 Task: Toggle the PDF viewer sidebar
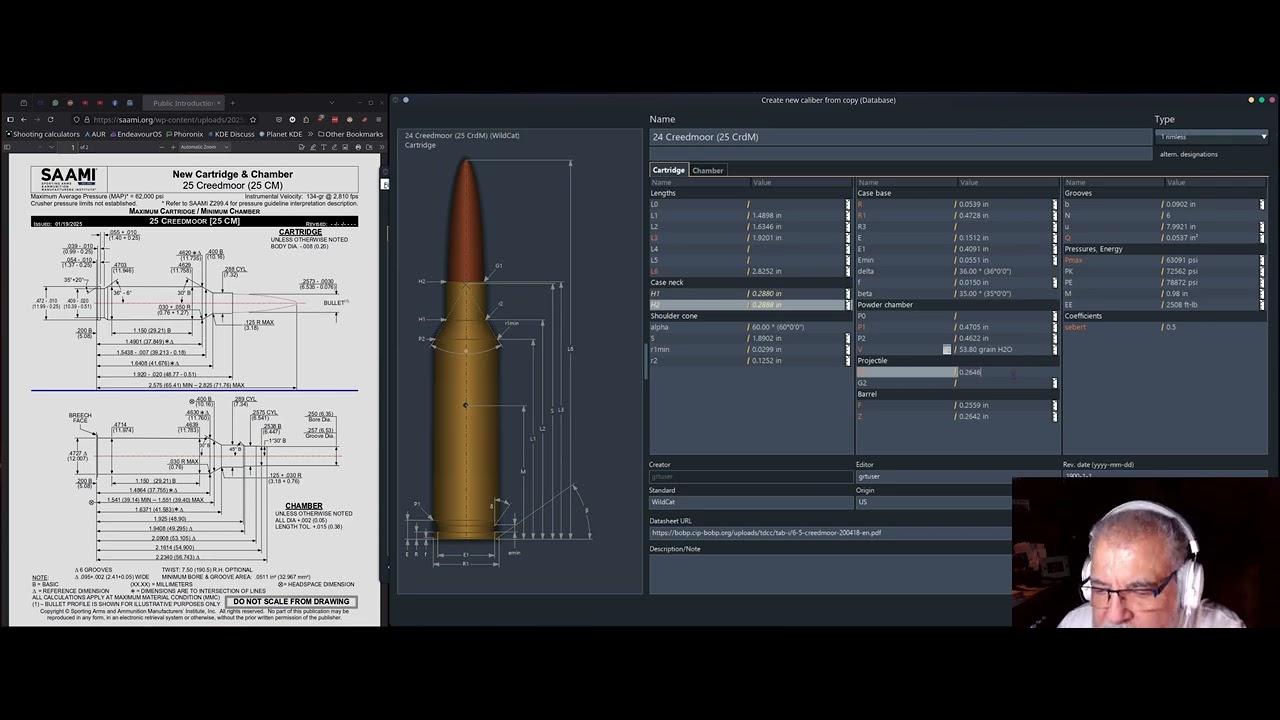(x=7, y=147)
